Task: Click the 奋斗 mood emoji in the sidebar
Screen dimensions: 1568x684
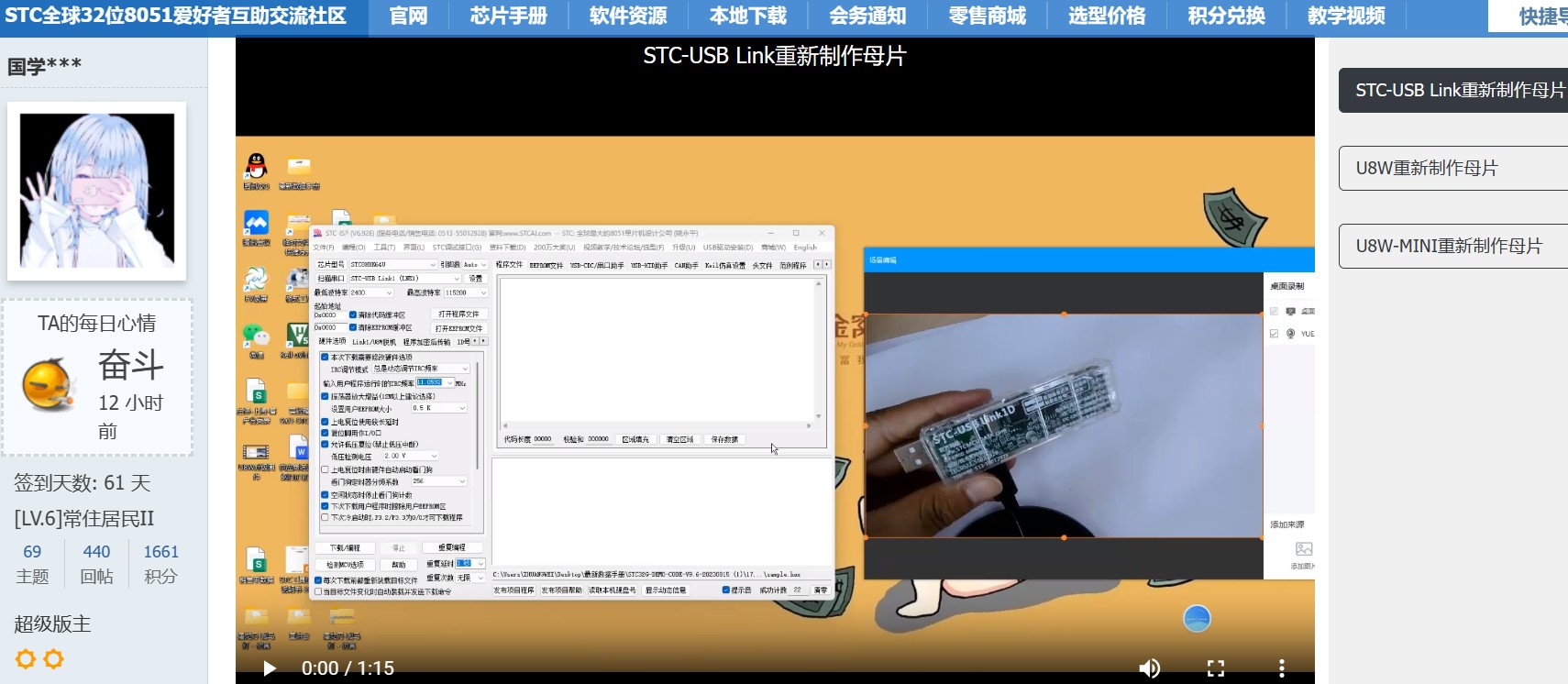Action: click(x=48, y=384)
